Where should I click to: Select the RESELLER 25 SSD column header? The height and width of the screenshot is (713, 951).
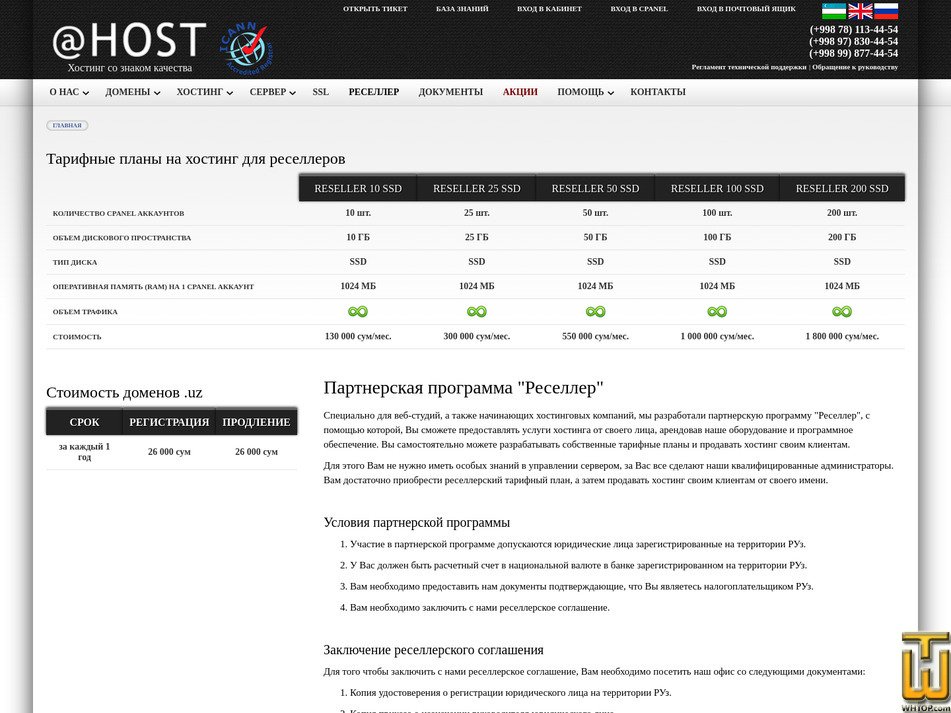click(x=476, y=188)
